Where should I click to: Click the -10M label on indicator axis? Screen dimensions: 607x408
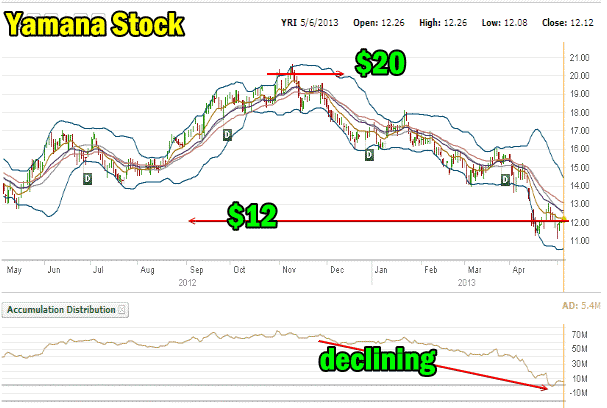578,393
